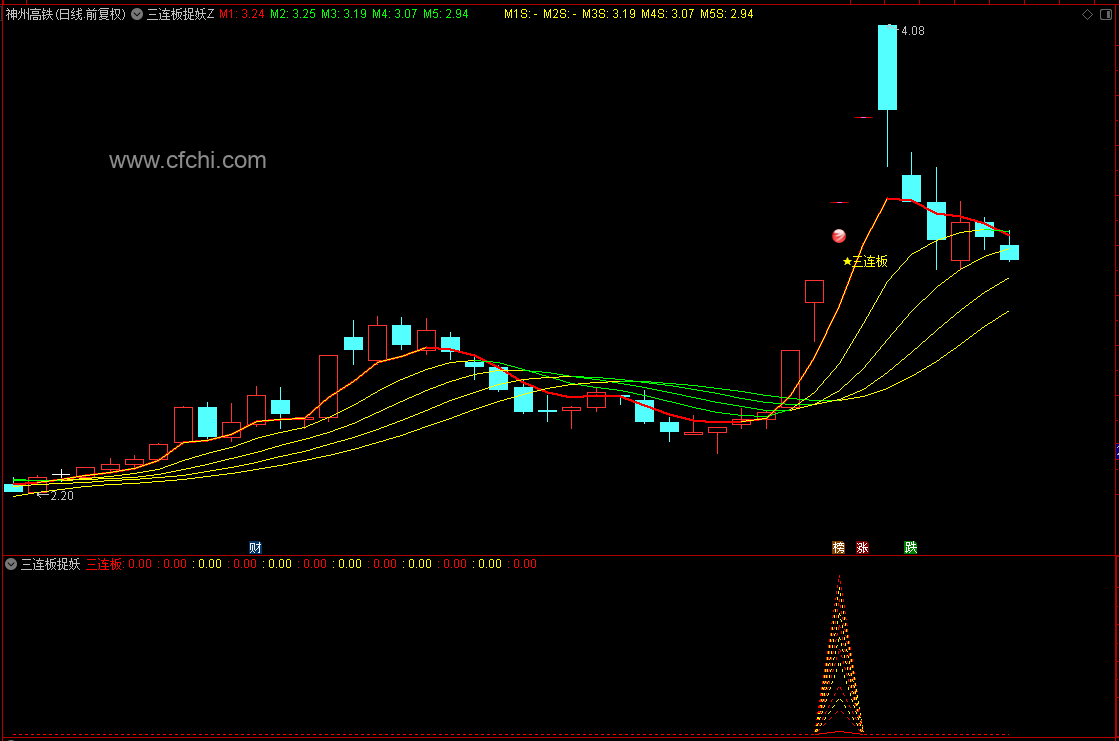
Task: Click the 三连板捉妖Z indicator name
Action: point(181,14)
